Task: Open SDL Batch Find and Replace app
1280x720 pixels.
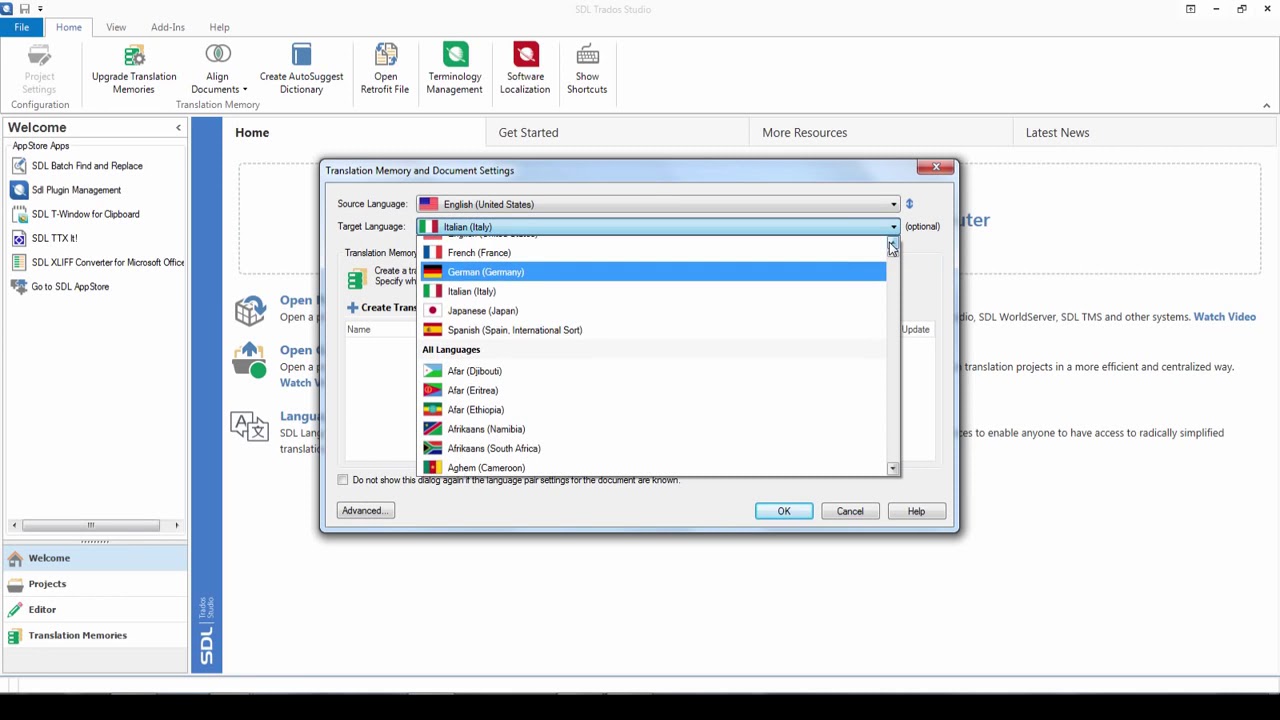Action: [x=87, y=166]
